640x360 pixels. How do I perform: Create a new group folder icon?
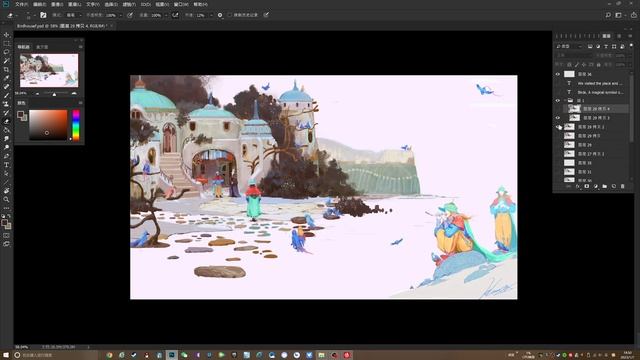(x=604, y=186)
